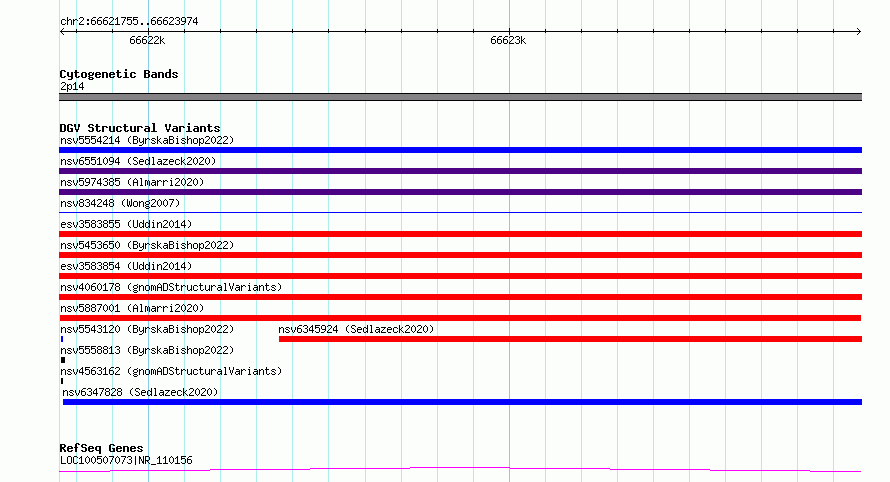Select the esv3583855 (Uddin2014) label
Screen dimensions: 890x482
coord(126,224)
